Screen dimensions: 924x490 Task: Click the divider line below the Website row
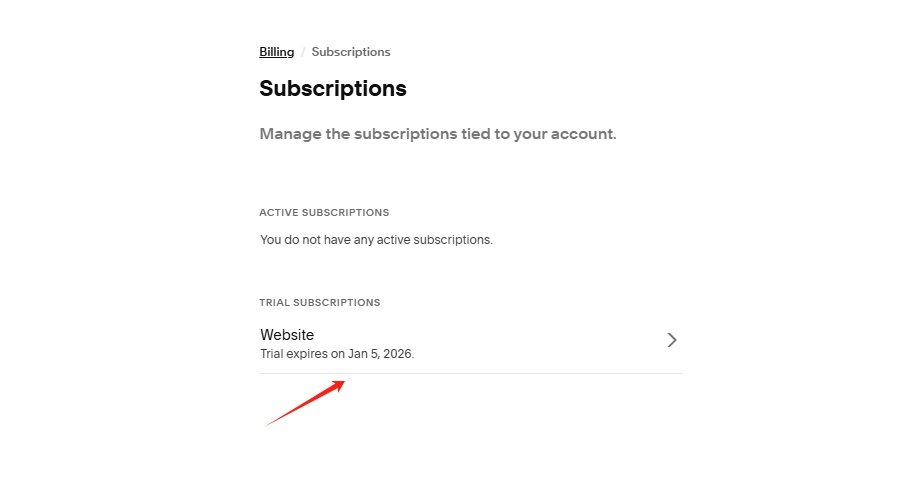tap(471, 373)
